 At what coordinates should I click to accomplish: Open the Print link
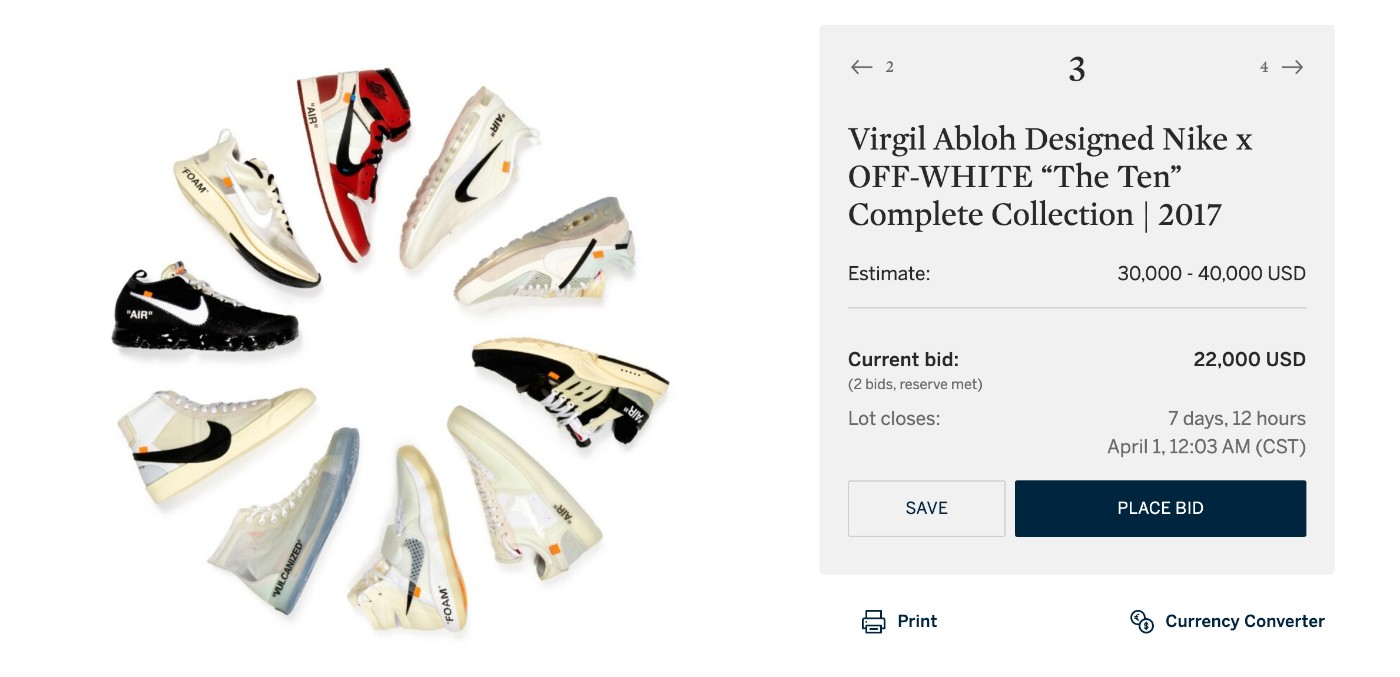(x=916, y=621)
